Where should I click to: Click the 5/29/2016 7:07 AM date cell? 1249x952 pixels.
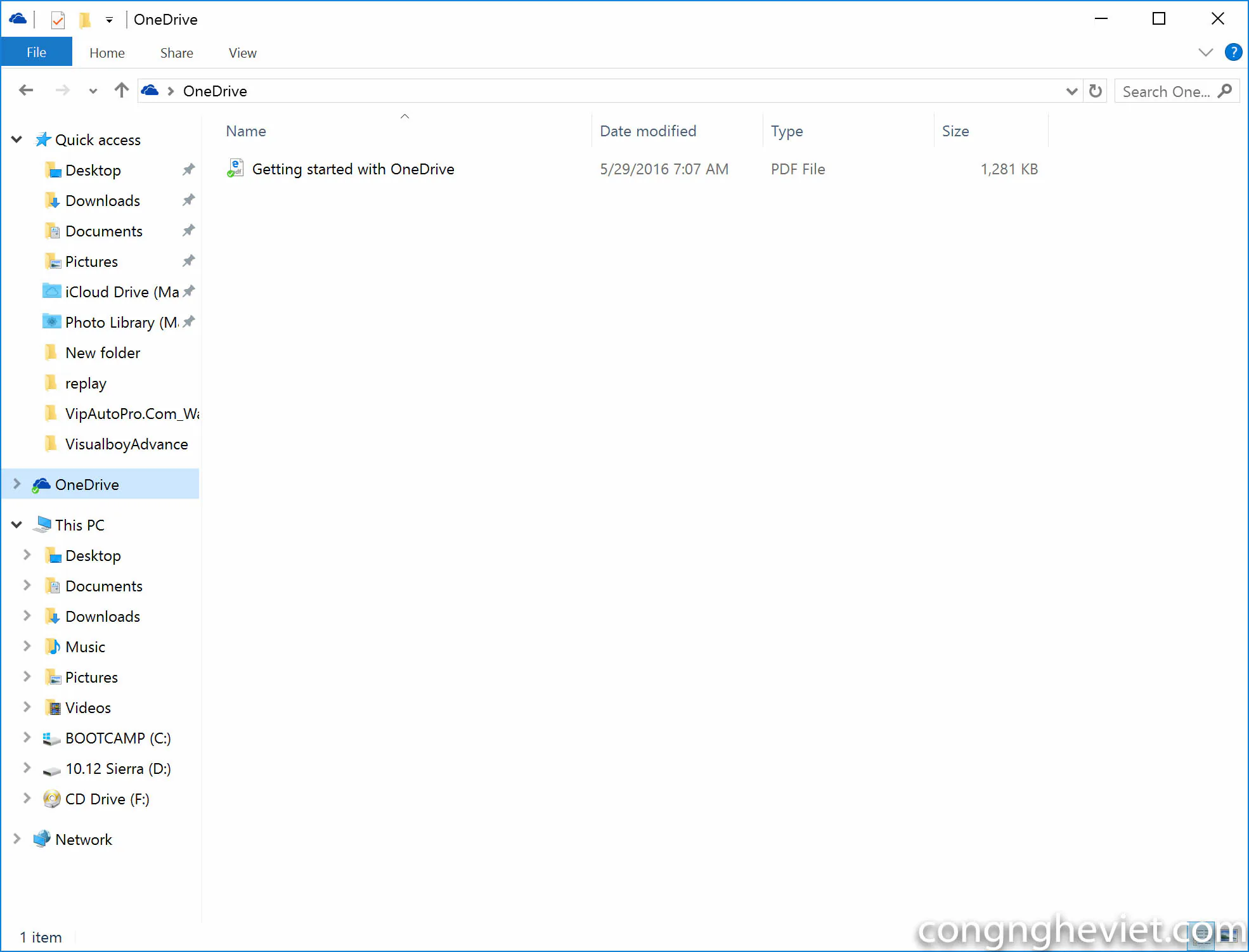click(x=664, y=169)
